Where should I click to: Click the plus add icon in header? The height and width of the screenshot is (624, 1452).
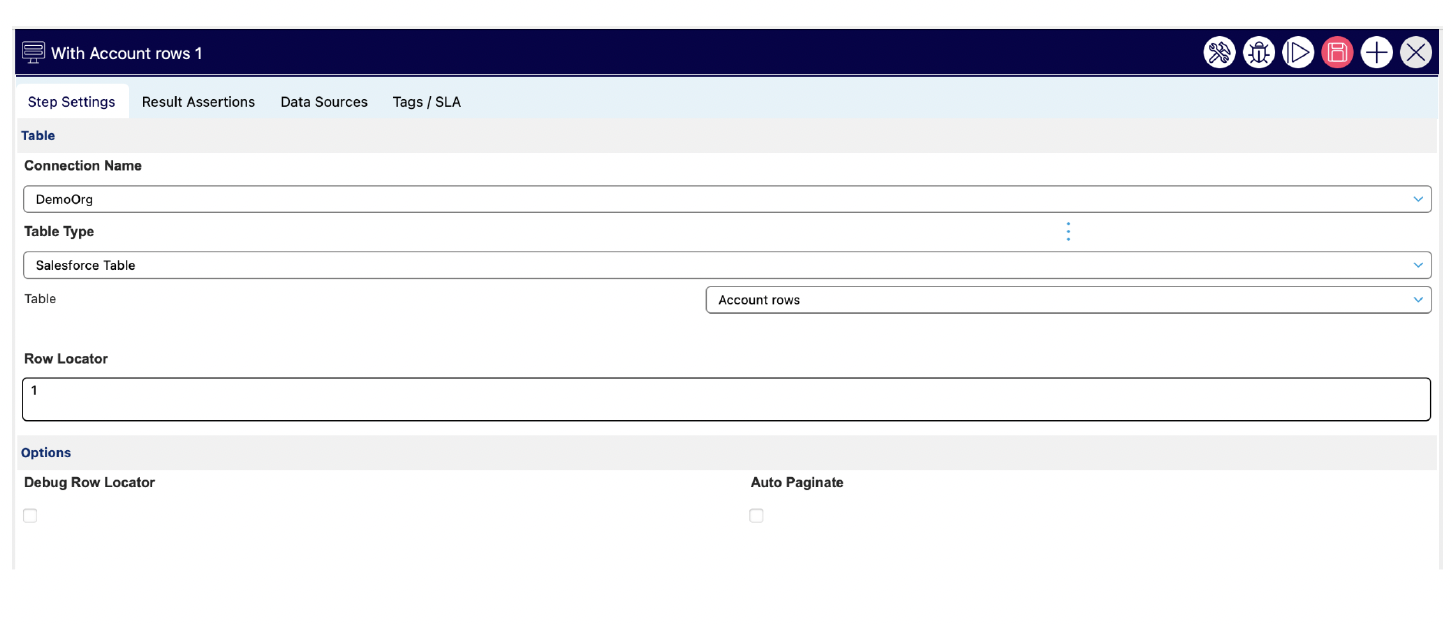click(1377, 53)
